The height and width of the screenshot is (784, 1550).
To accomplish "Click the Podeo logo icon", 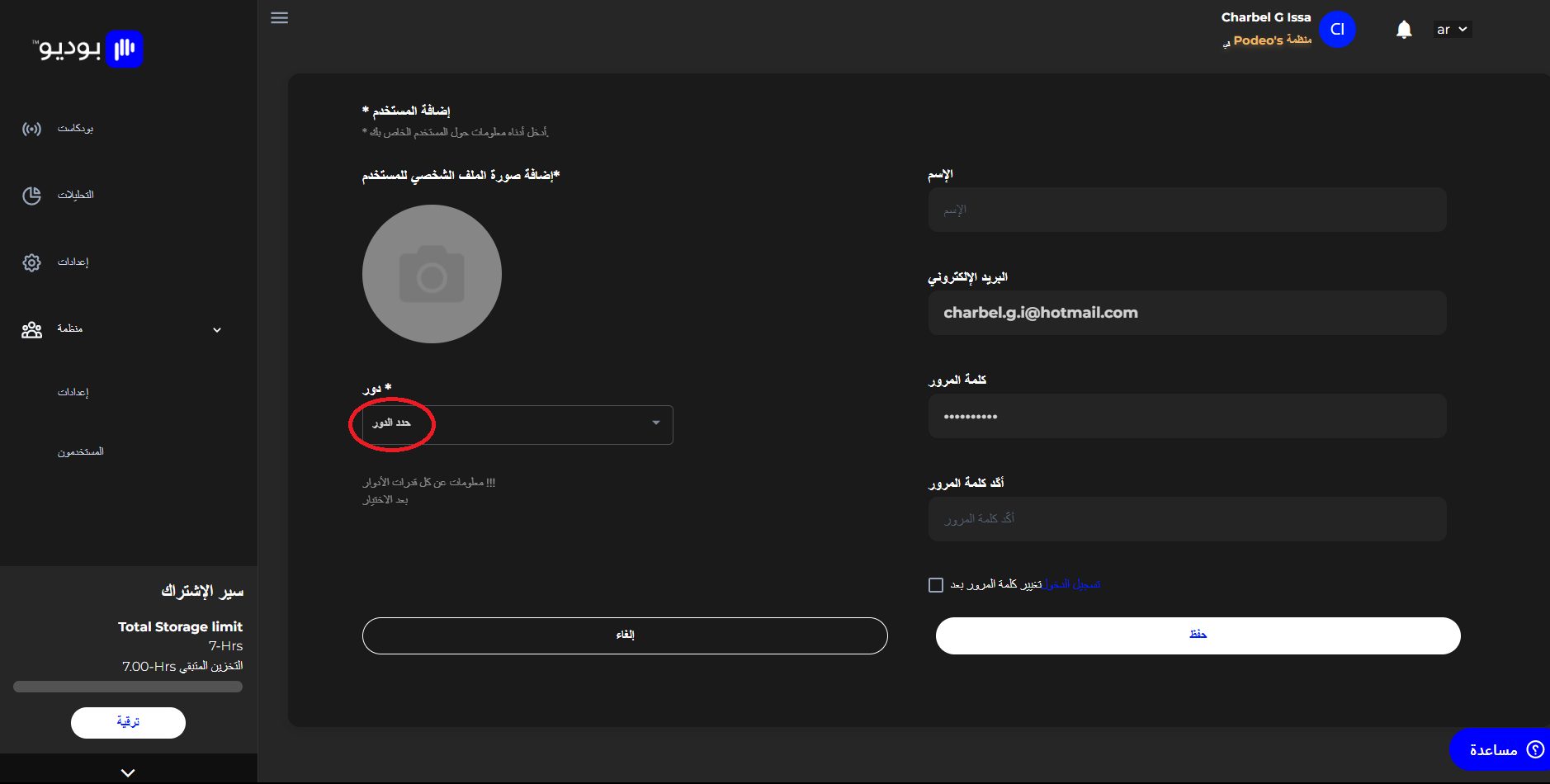I will pos(125,49).
